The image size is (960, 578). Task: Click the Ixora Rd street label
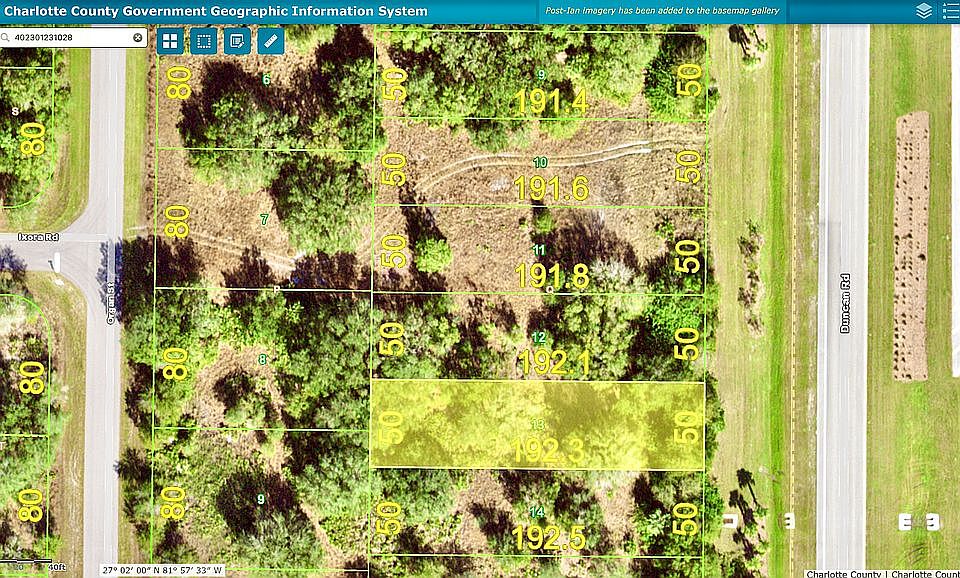click(32, 240)
